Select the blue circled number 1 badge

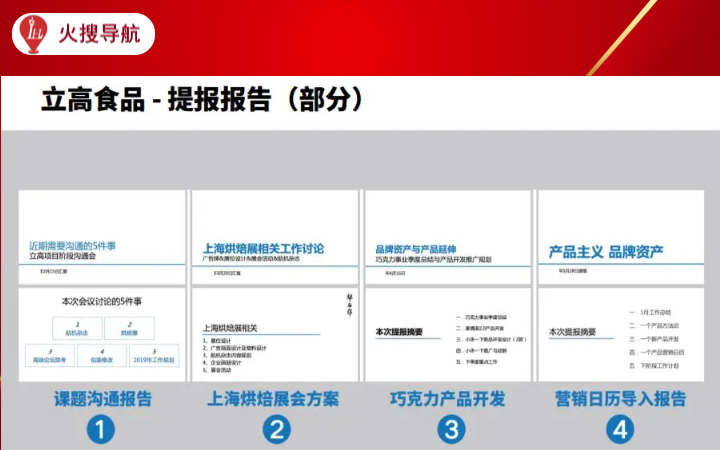101,430
